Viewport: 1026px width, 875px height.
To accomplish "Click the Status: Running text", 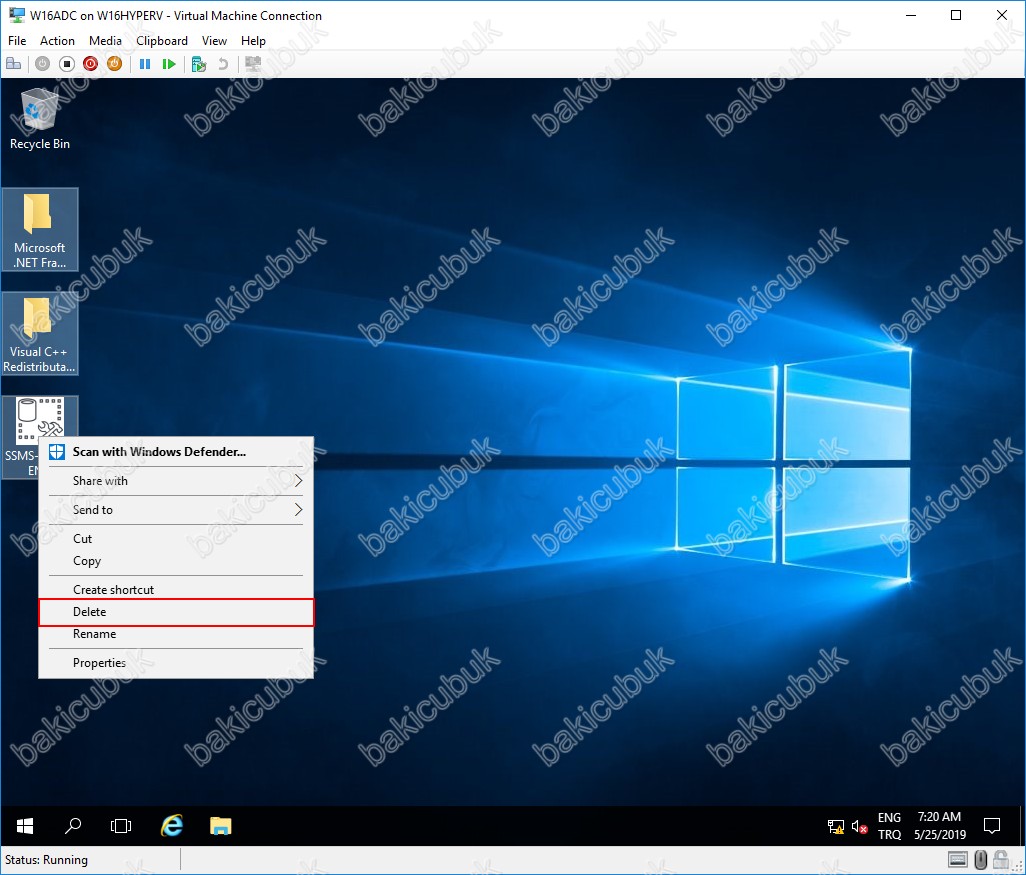I will tap(46, 860).
